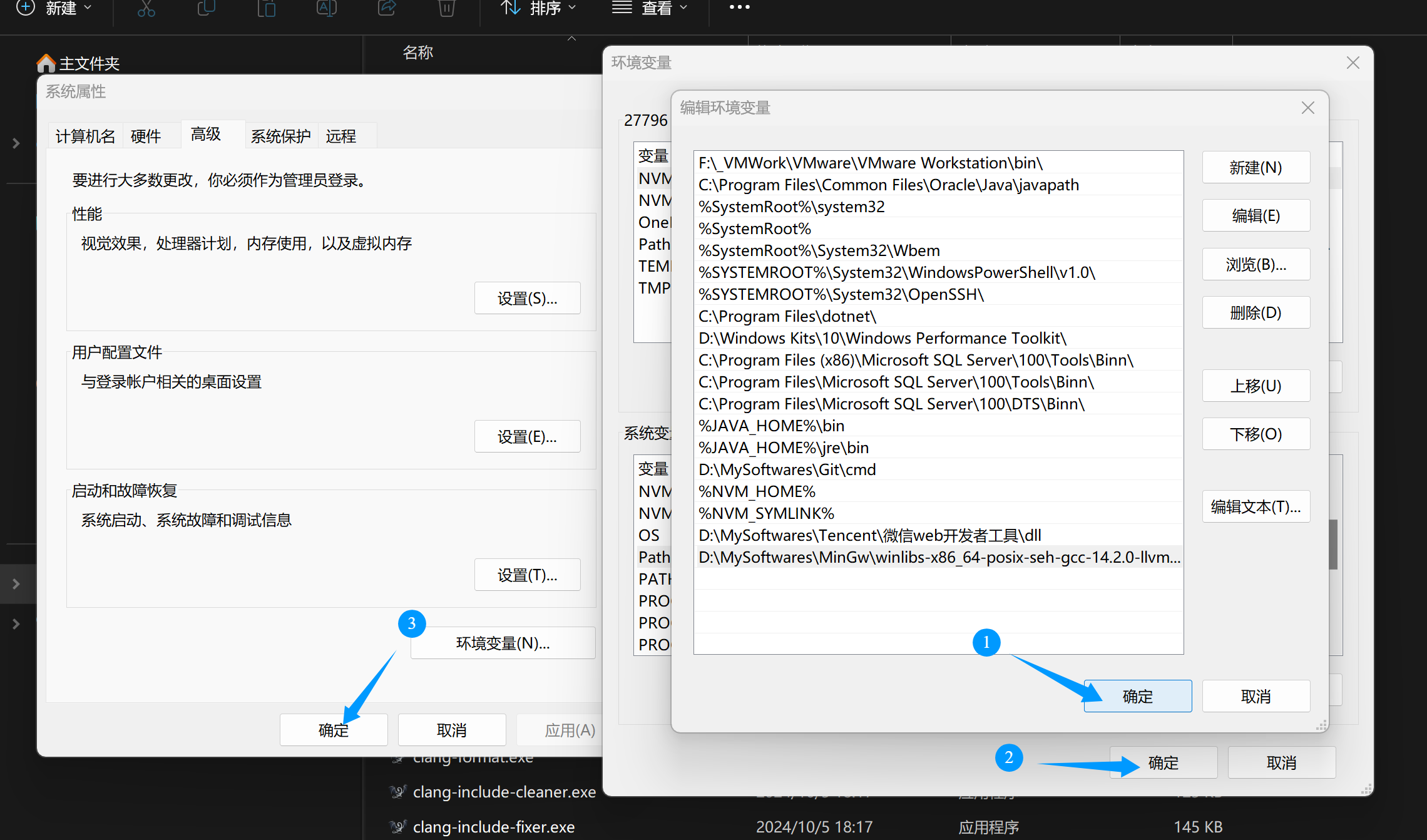1427x840 pixels.
Task: Select the C:\Program Files\dotnet\ entry
Action: click(939, 316)
